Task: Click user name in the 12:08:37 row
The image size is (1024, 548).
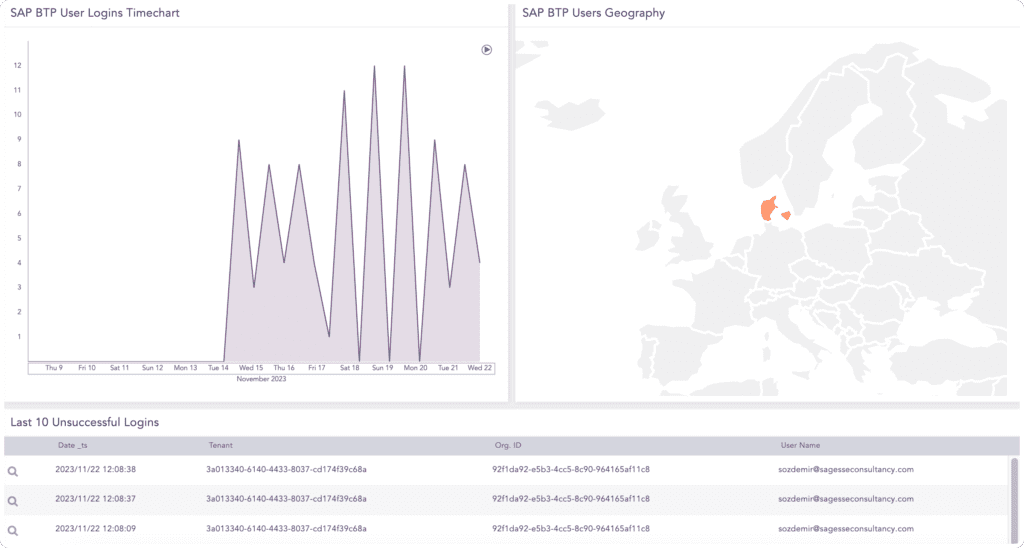Action: click(x=846, y=499)
